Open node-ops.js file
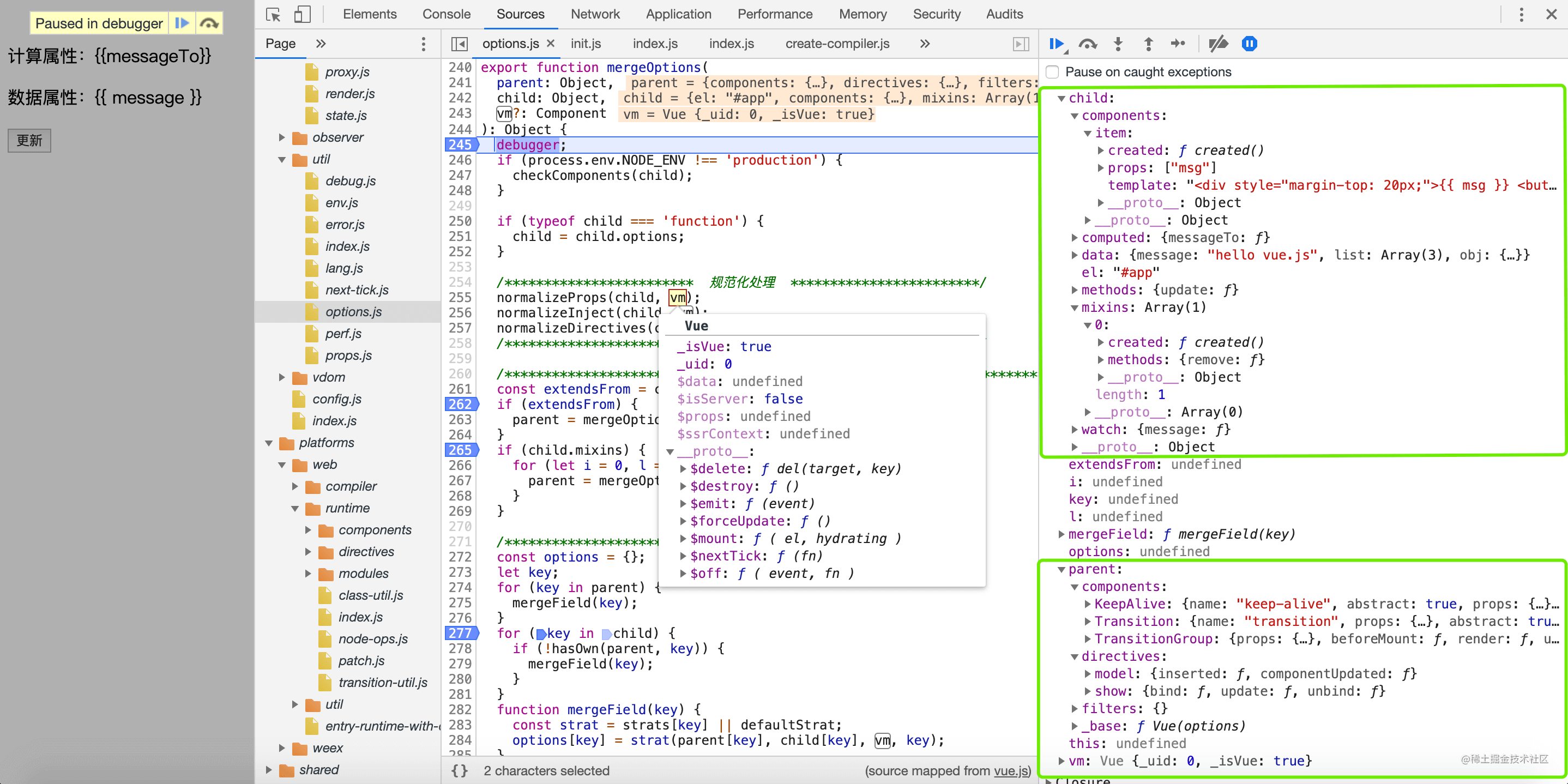Image resolution: width=1568 pixels, height=784 pixels. pos(372,638)
